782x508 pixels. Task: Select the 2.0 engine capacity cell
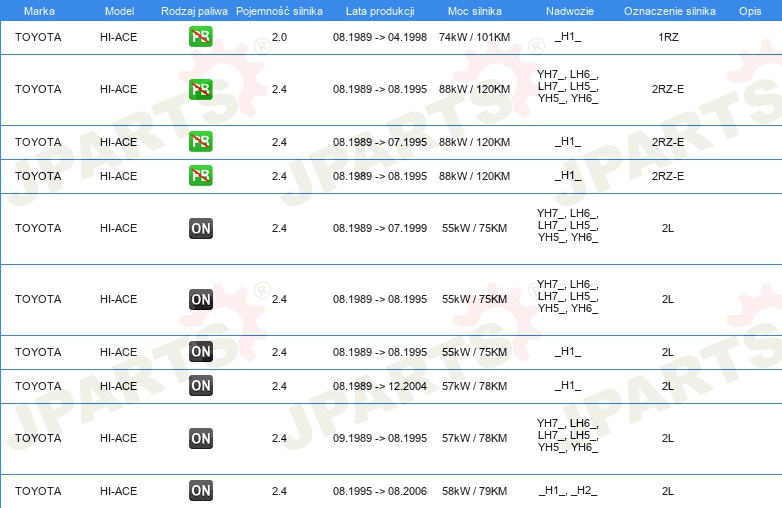click(279, 37)
